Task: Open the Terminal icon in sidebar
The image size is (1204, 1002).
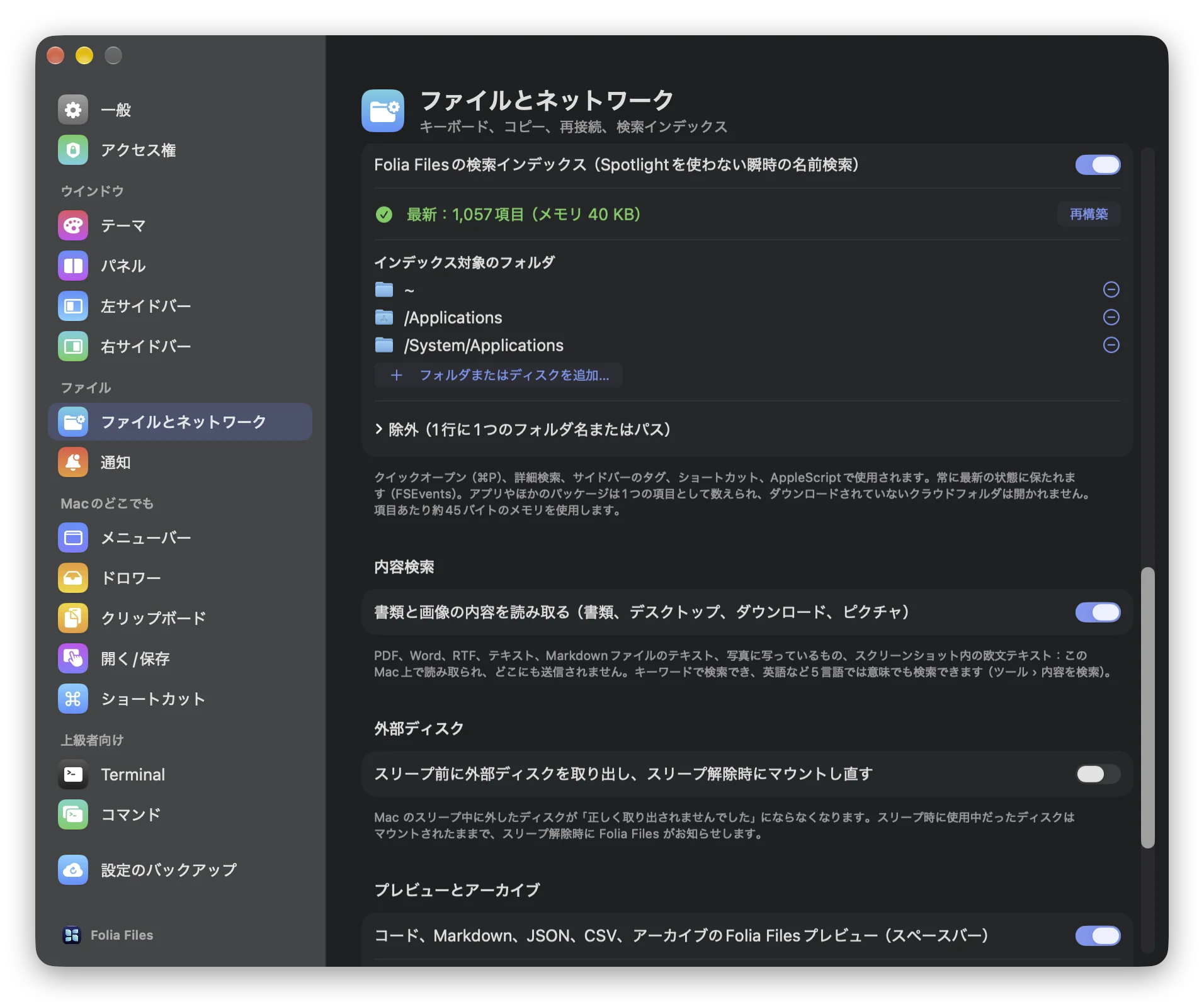Action: (73, 774)
